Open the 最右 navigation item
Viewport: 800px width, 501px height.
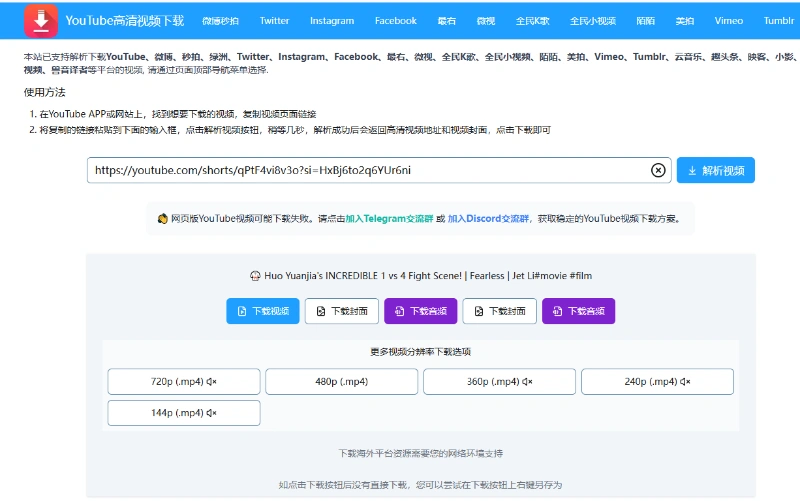click(x=446, y=21)
